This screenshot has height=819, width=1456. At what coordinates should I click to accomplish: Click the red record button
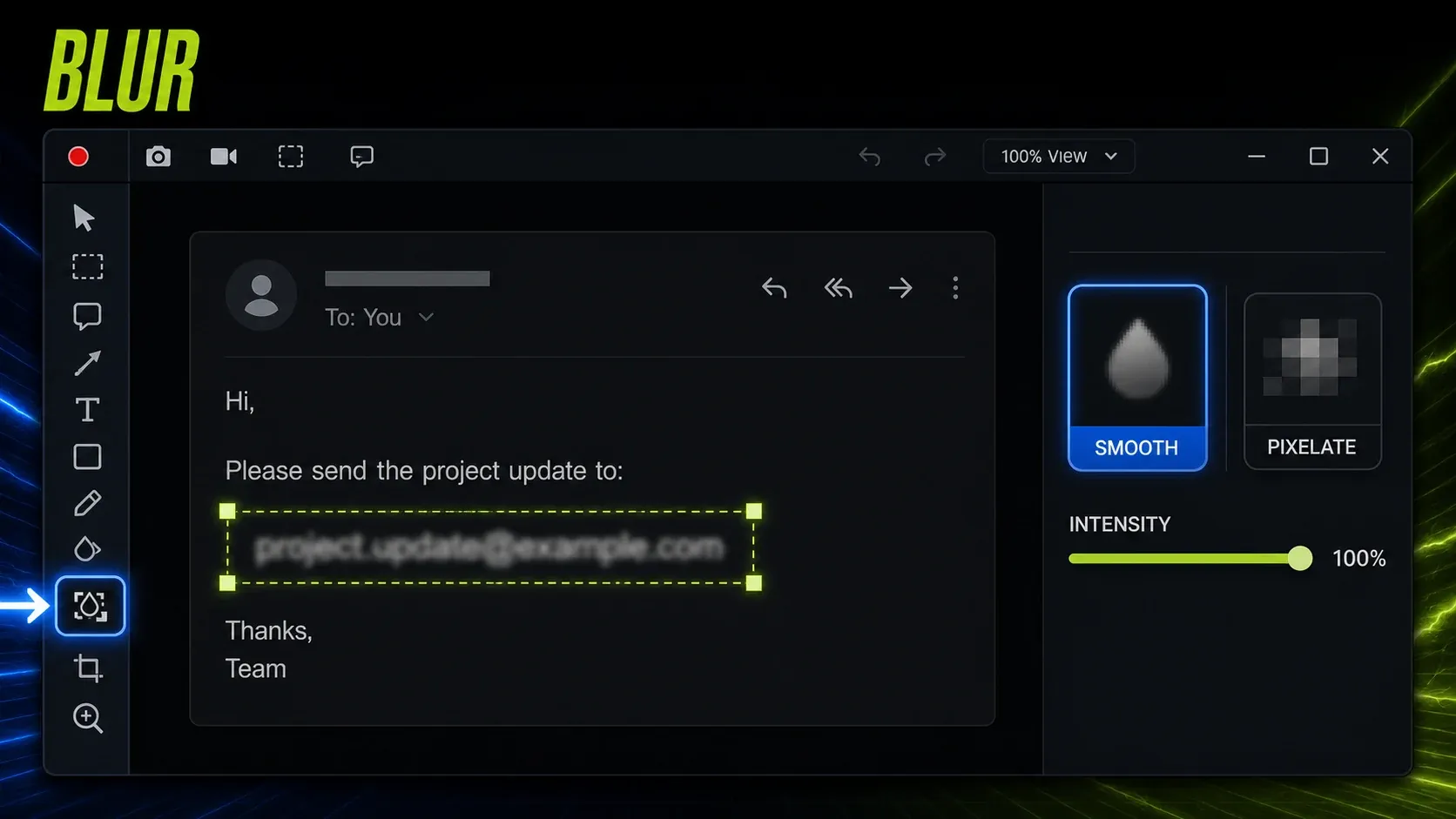click(x=78, y=157)
